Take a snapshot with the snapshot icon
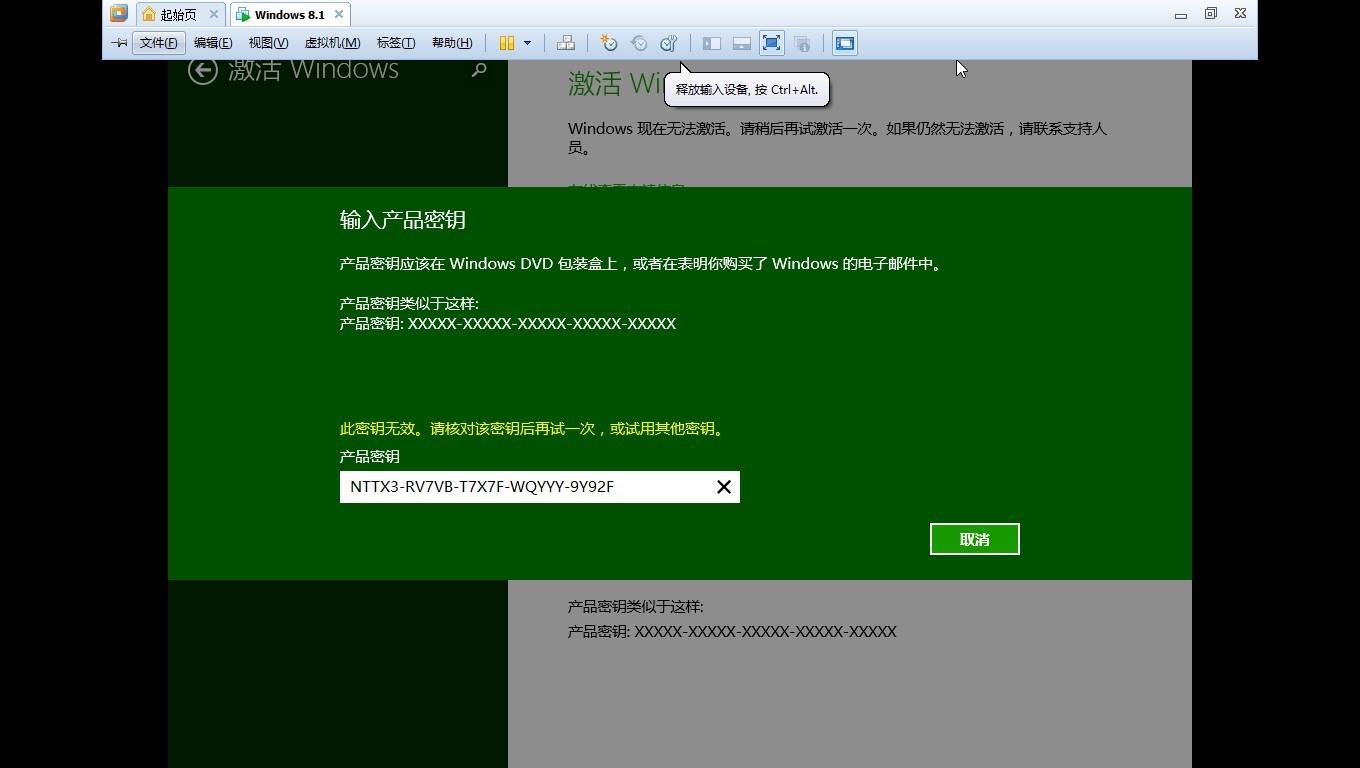 [x=609, y=43]
